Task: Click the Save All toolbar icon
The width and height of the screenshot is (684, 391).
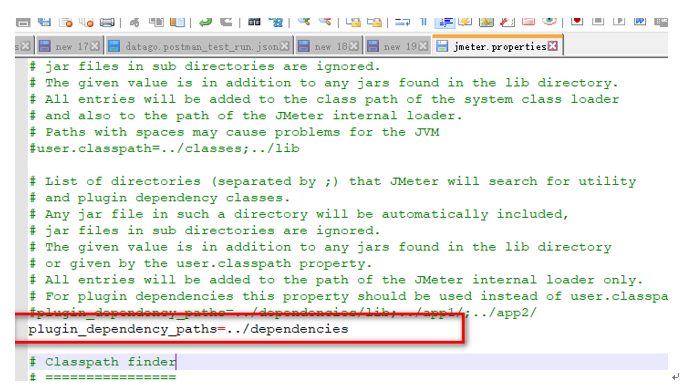Action: click(44, 22)
